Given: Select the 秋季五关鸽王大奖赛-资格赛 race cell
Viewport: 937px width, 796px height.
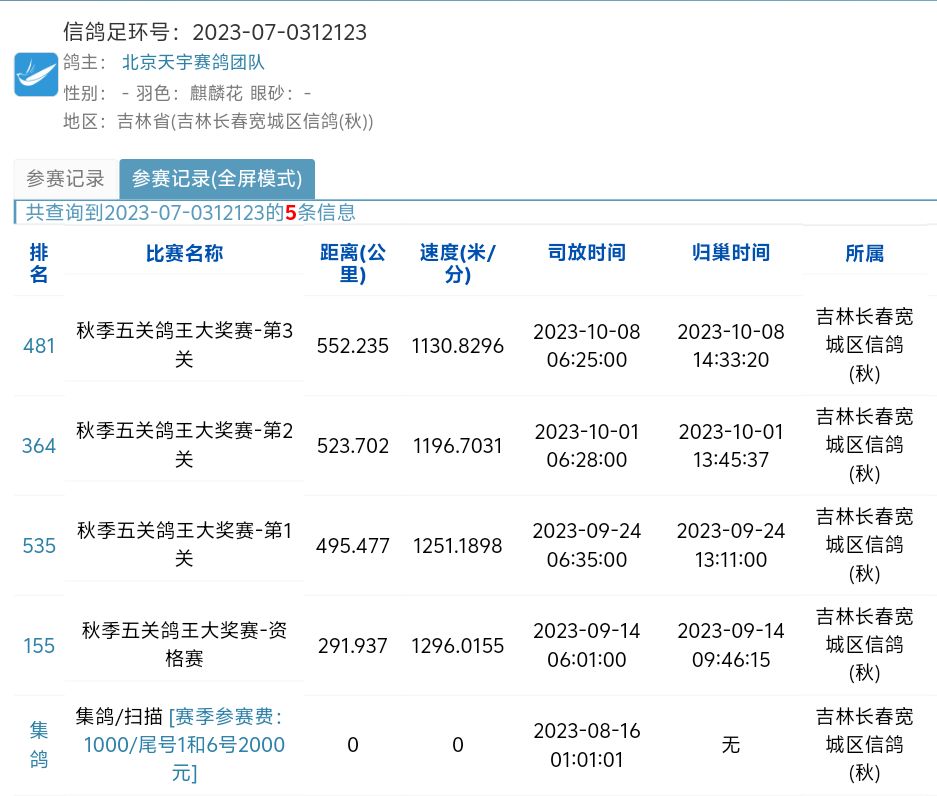Looking at the screenshot, I should pyautogui.click(x=184, y=645).
